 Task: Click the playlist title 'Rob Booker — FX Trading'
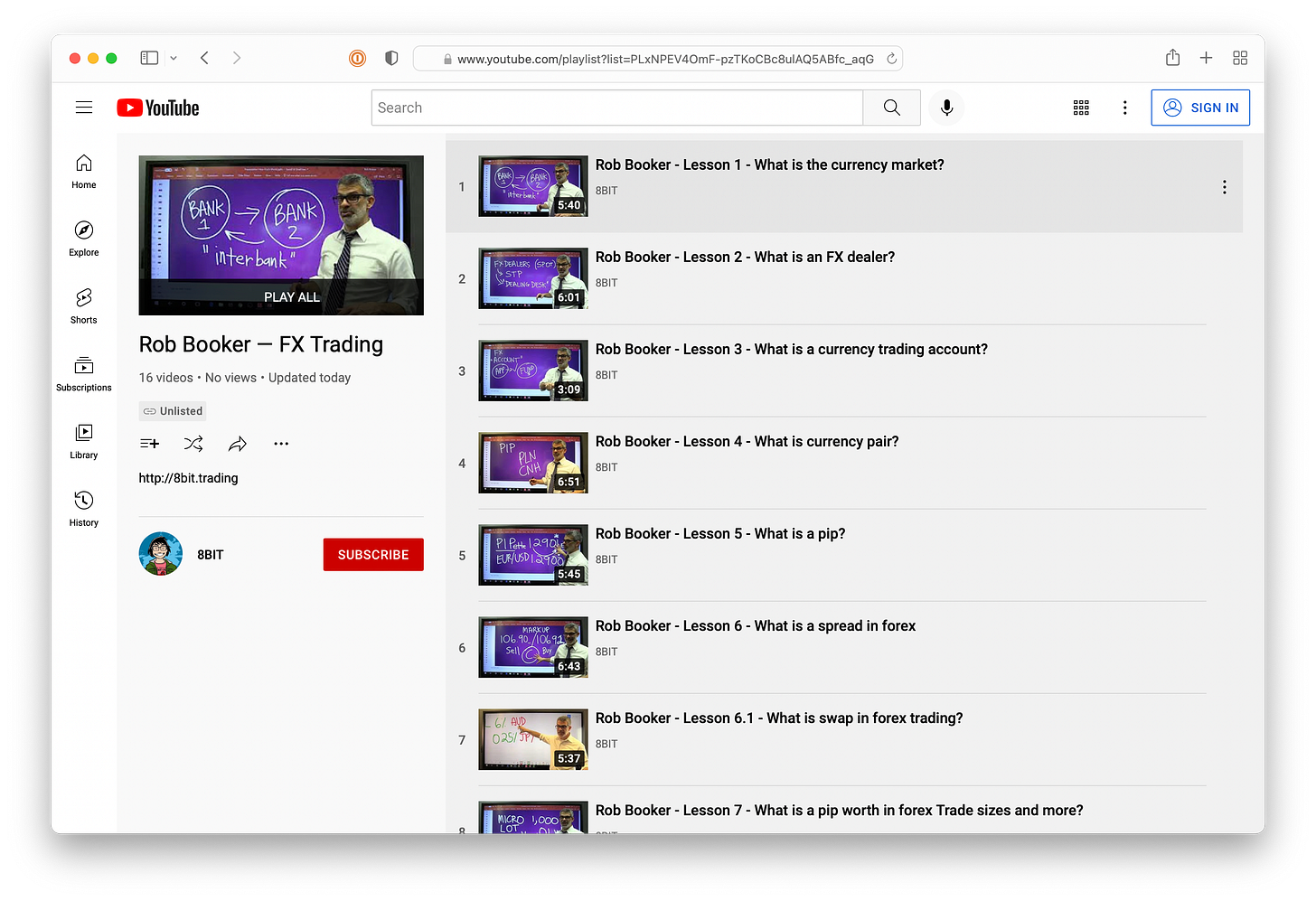[x=261, y=344]
